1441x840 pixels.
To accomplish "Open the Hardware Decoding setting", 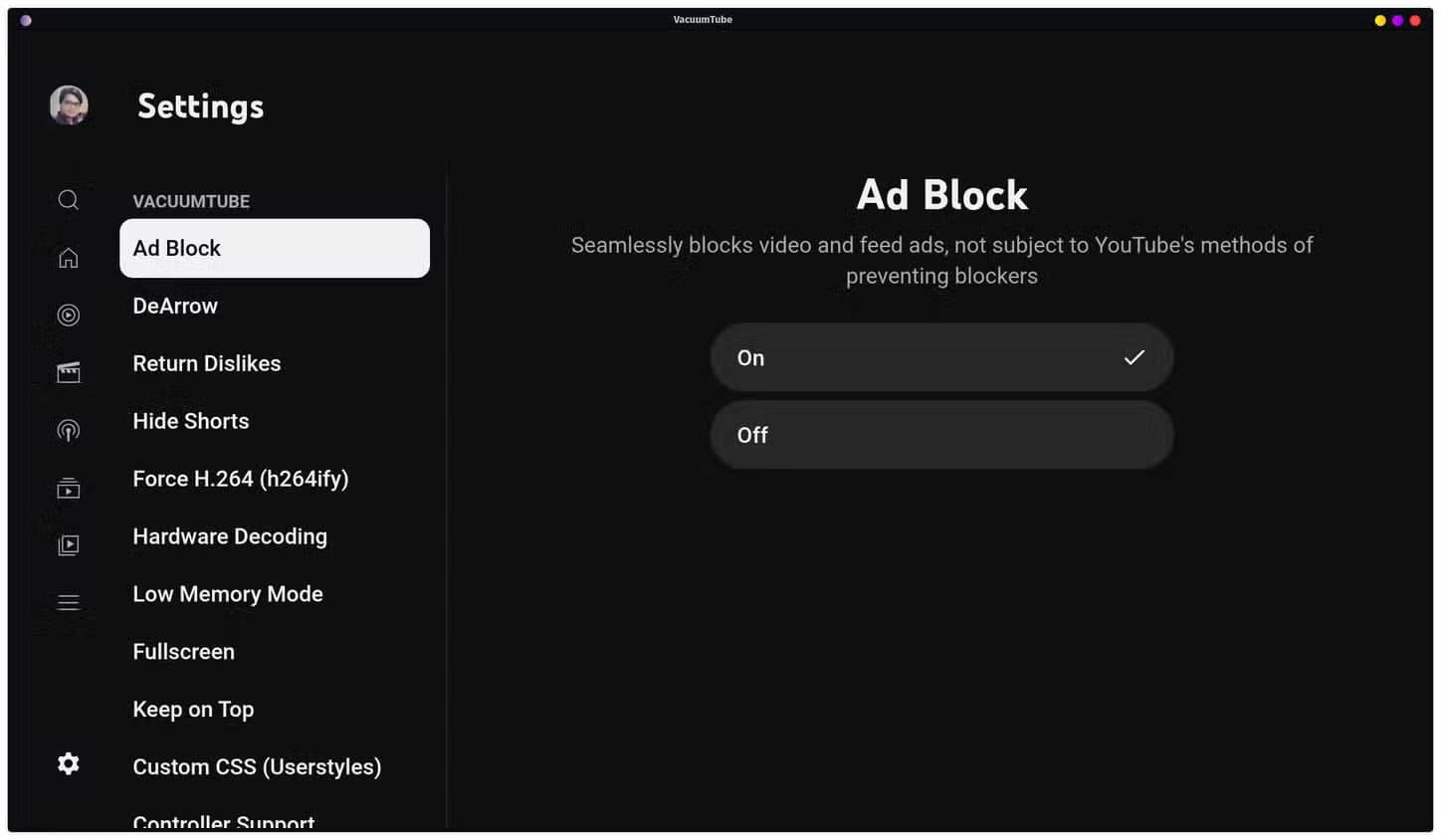I will pos(230,535).
